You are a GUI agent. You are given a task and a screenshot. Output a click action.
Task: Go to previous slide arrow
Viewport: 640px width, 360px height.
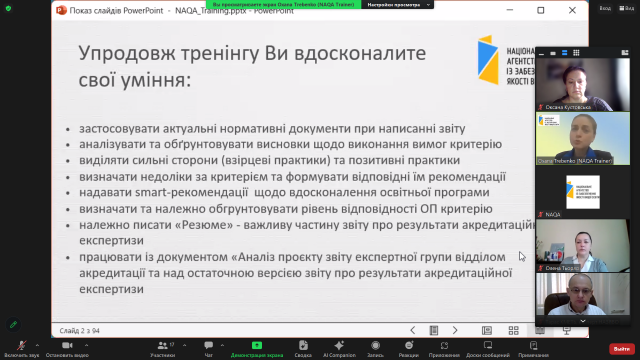413,330
